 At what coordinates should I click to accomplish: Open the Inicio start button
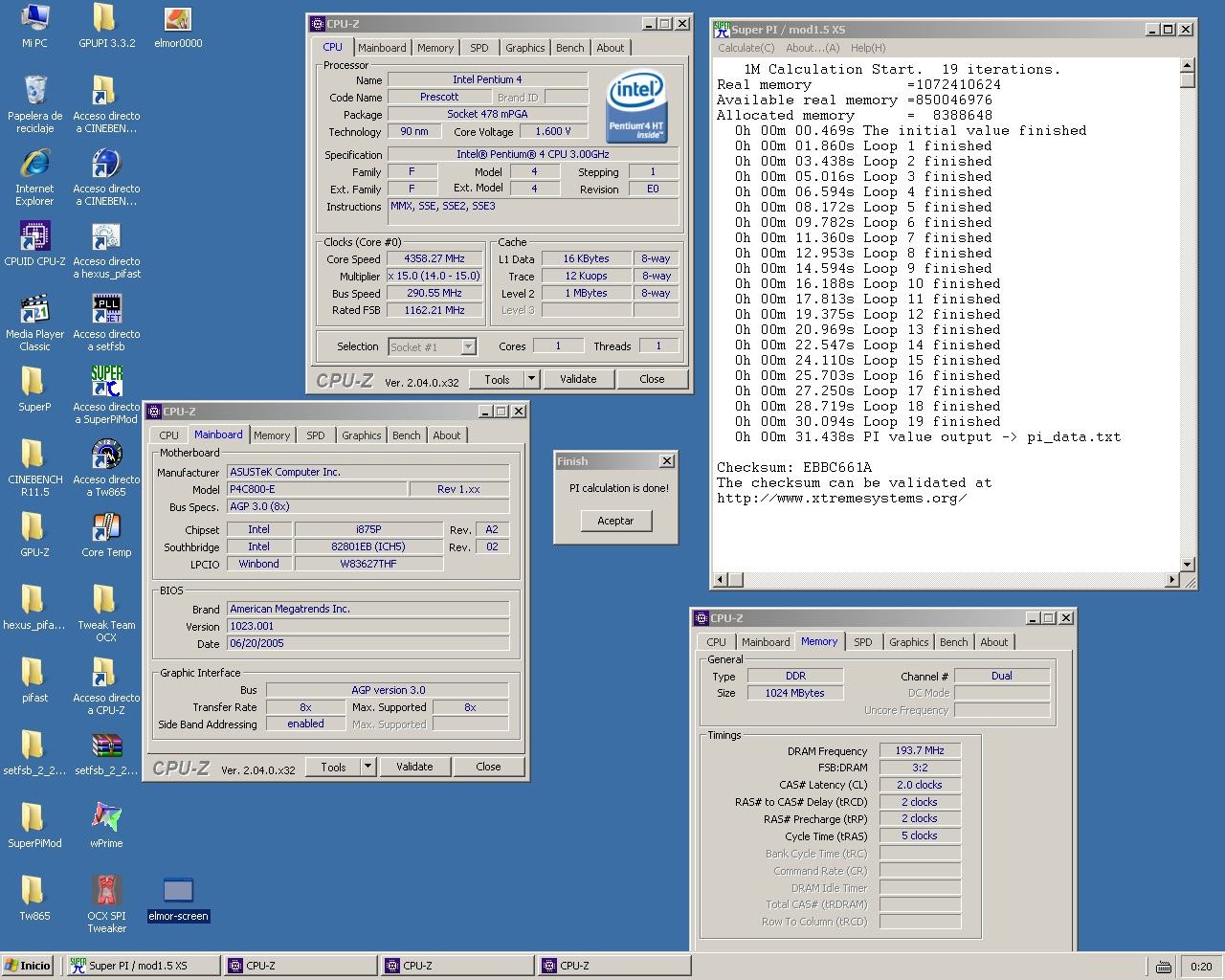click(x=28, y=966)
